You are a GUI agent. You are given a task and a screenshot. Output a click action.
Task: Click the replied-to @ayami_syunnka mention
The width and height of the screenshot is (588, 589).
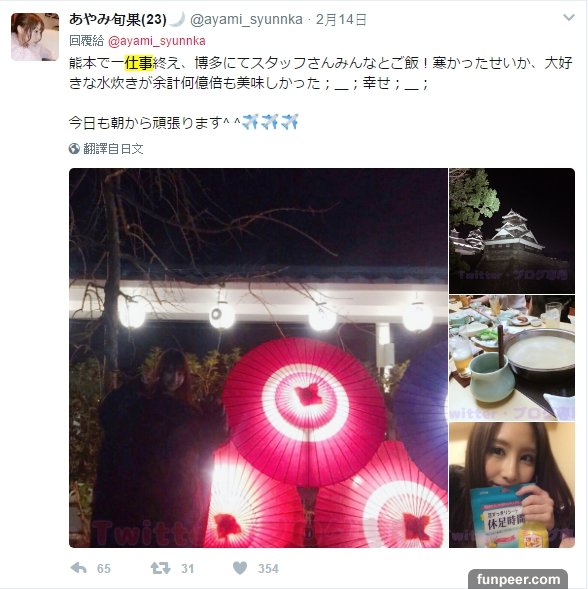(x=157, y=41)
